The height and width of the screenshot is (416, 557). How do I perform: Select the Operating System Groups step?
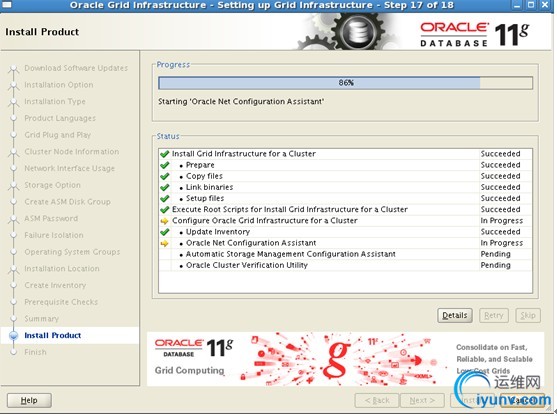click(x=72, y=252)
